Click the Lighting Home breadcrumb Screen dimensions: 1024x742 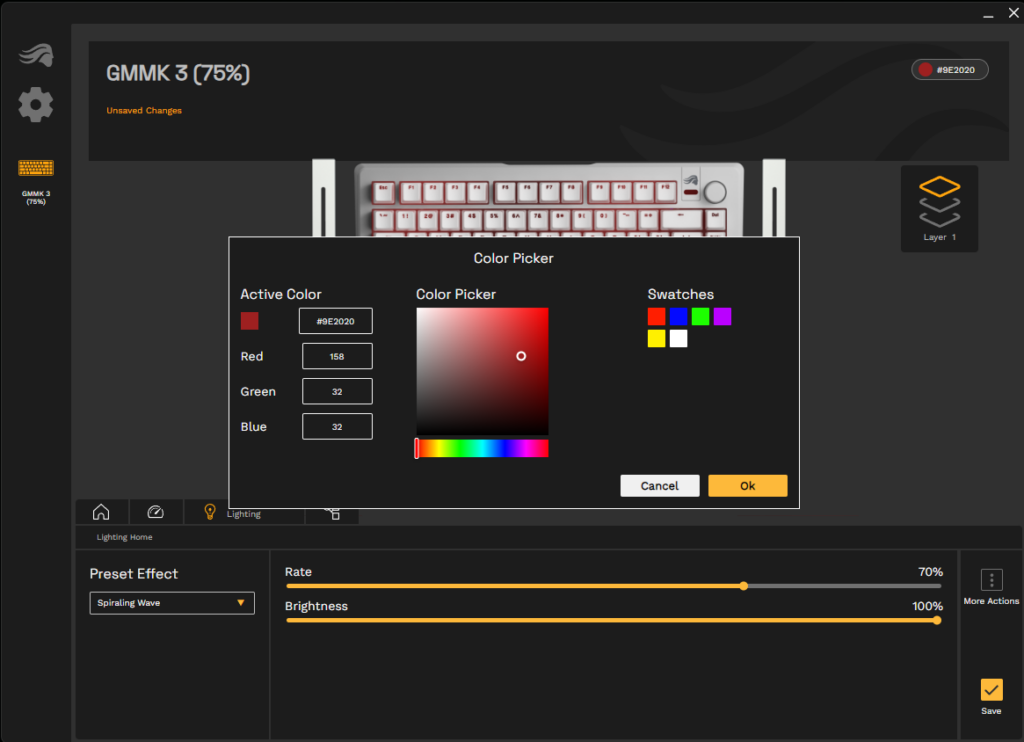[124, 537]
